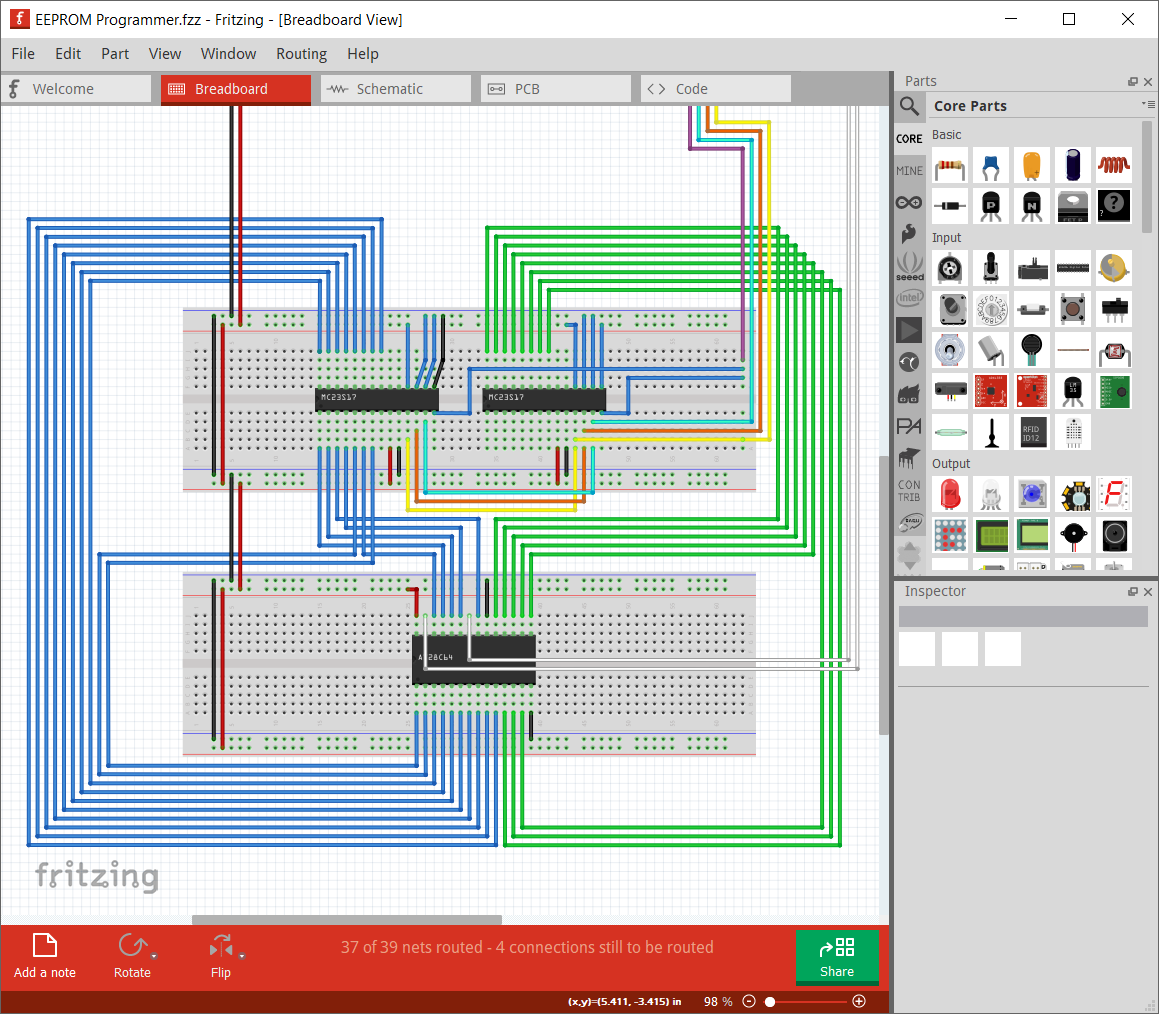Click the zoom in plus button

pos(859,1001)
